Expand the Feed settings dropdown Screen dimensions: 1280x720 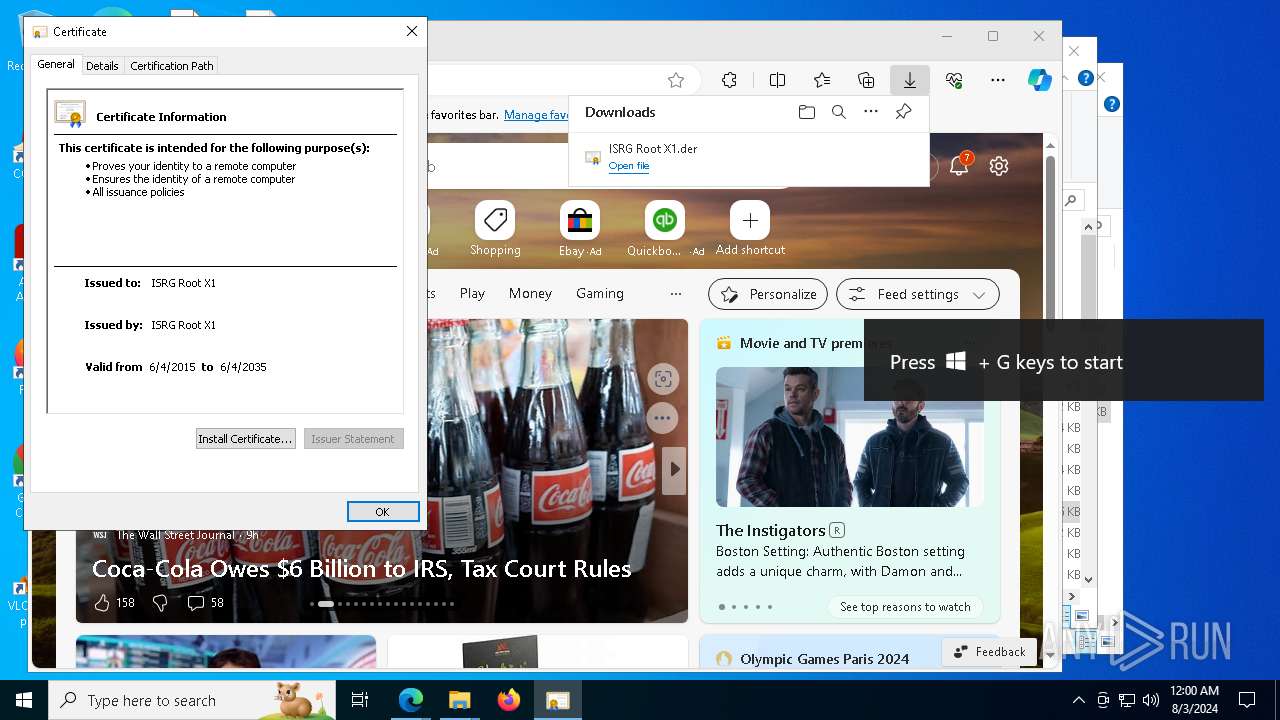(918, 294)
